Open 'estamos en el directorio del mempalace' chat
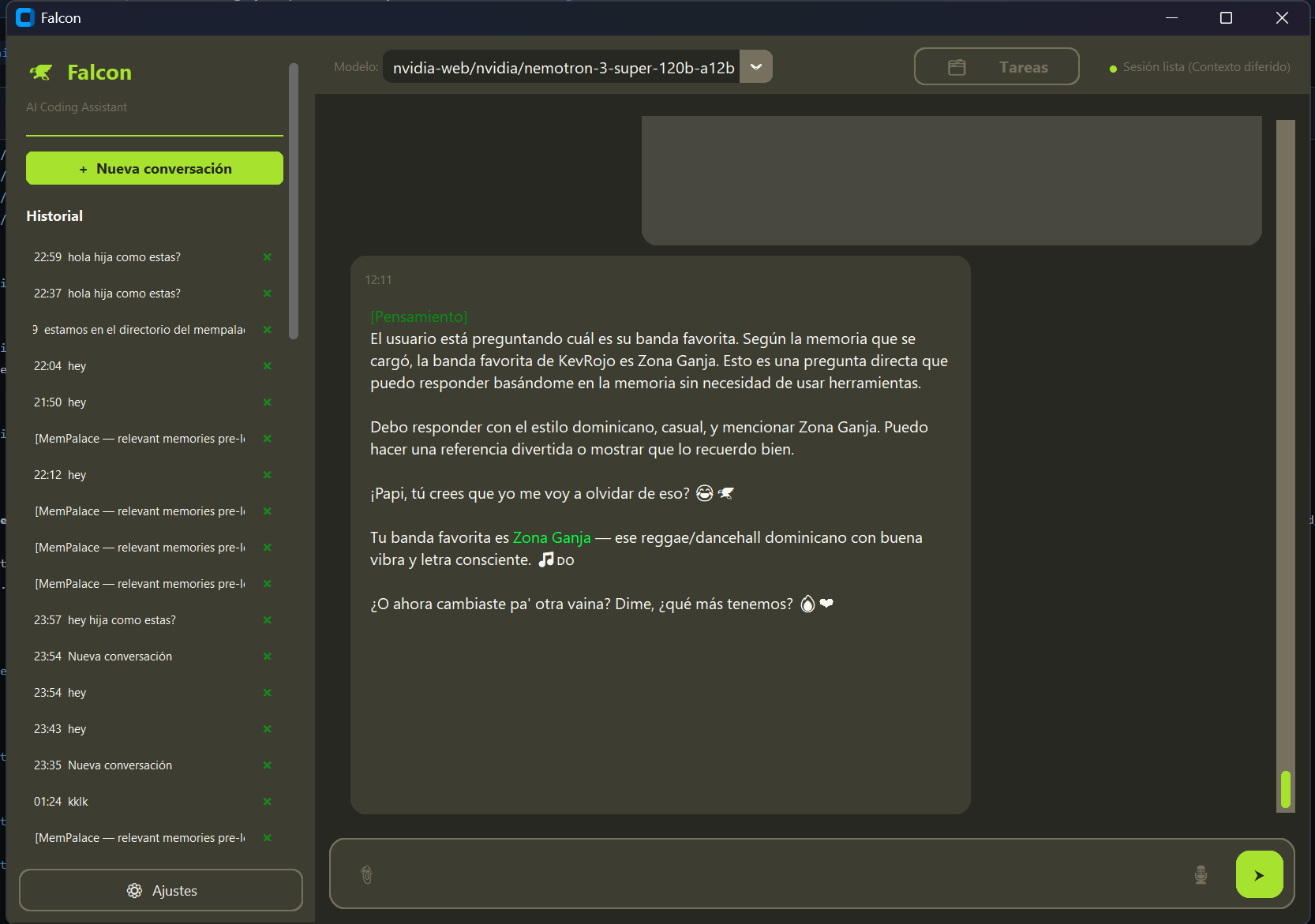This screenshot has height=924, width=1315. (139, 330)
